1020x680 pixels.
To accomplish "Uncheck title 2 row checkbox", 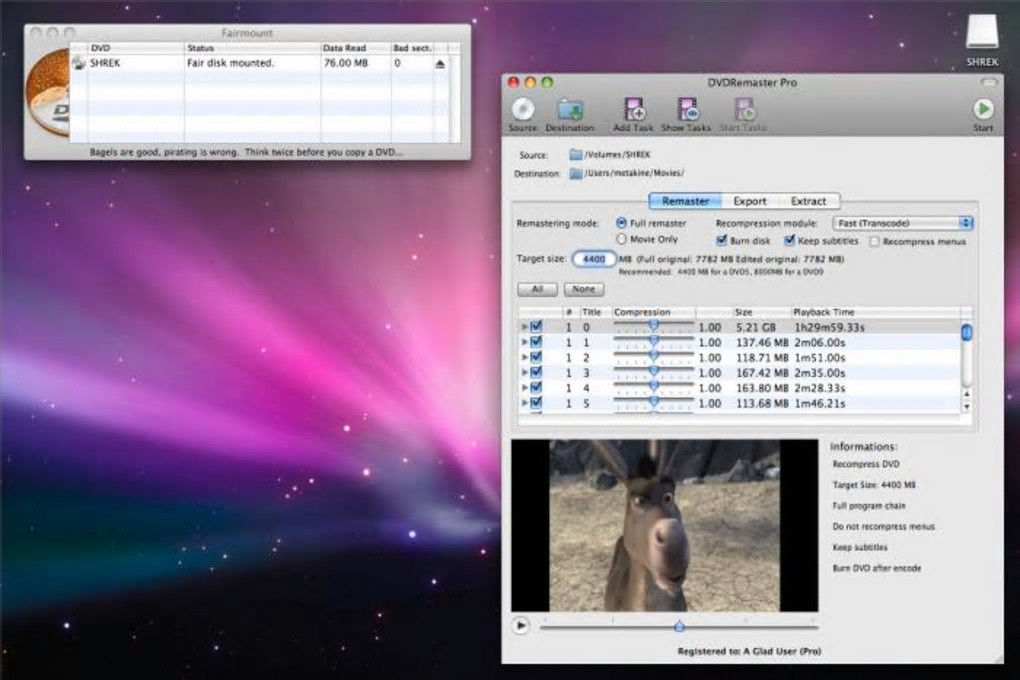I will click(536, 357).
